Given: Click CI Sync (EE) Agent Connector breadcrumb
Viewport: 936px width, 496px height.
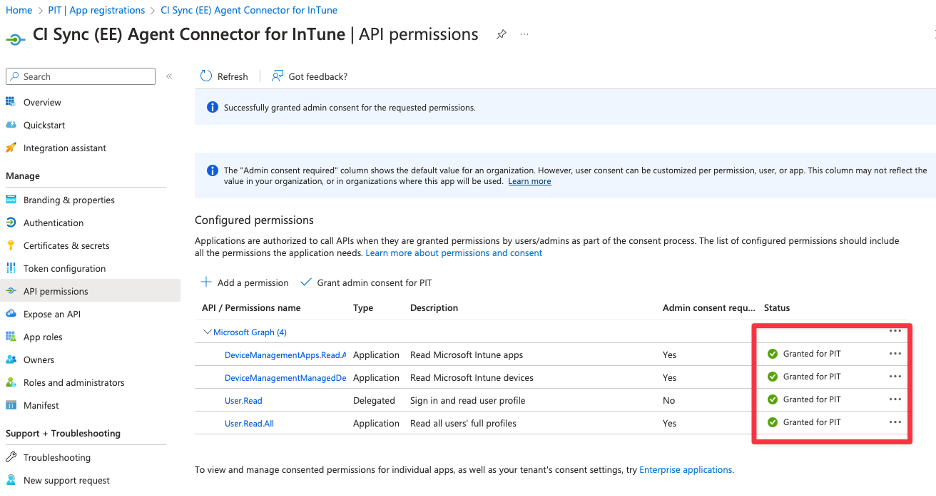Looking at the screenshot, I should (249, 10).
